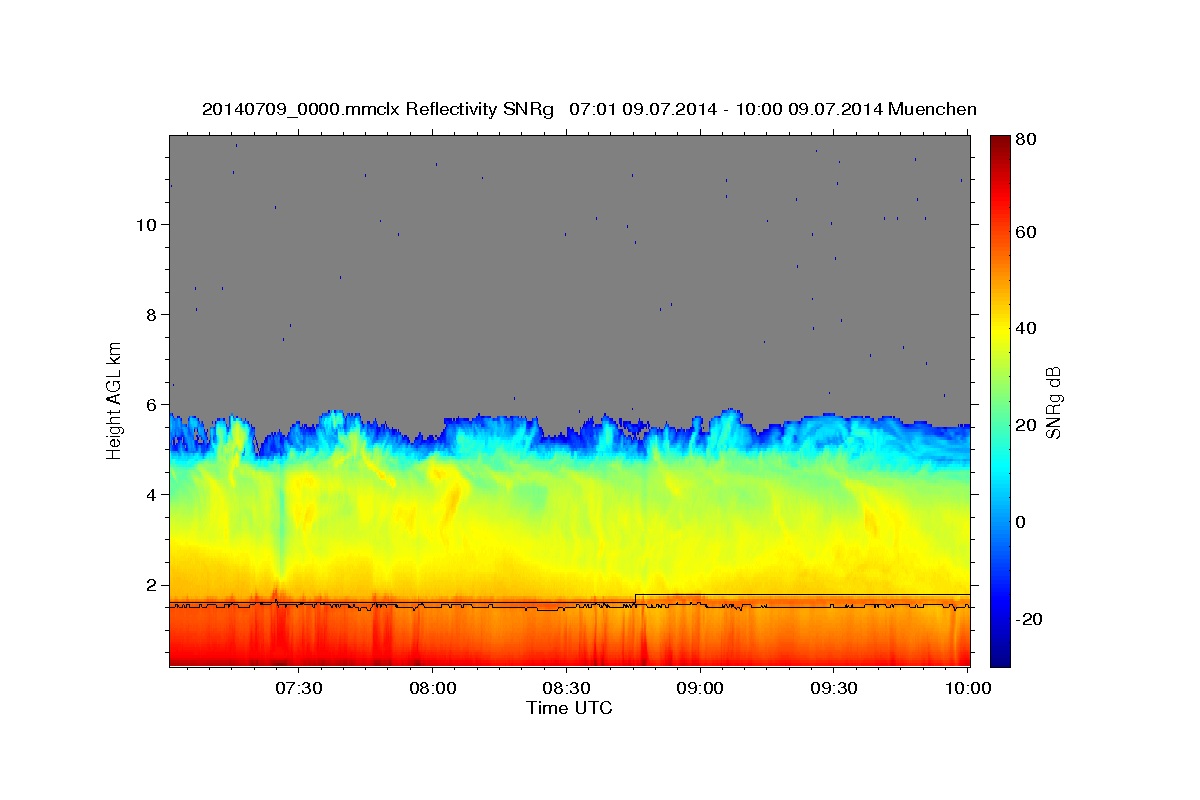Click the 'Time UTC' axis label

pyautogui.click(x=569, y=708)
